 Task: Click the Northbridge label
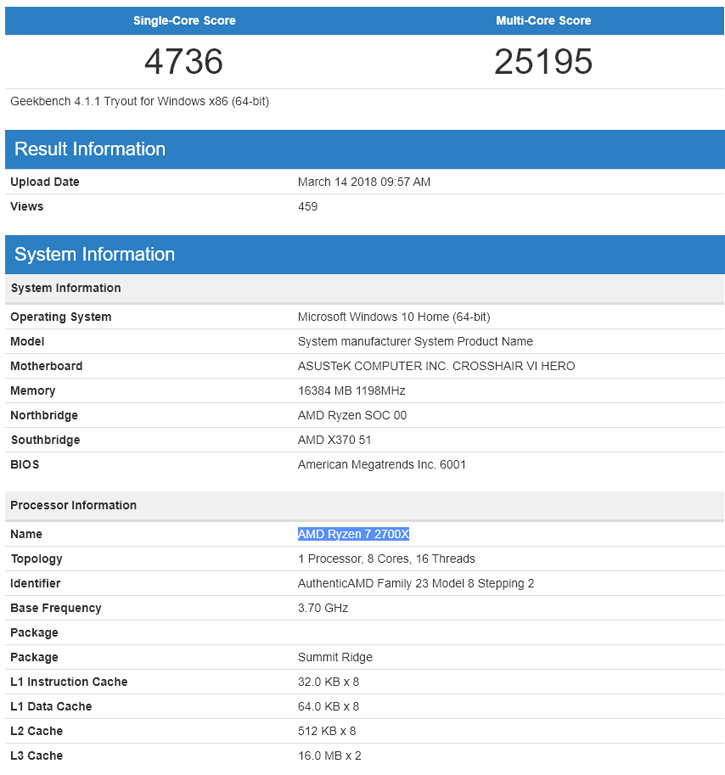[x=44, y=416]
